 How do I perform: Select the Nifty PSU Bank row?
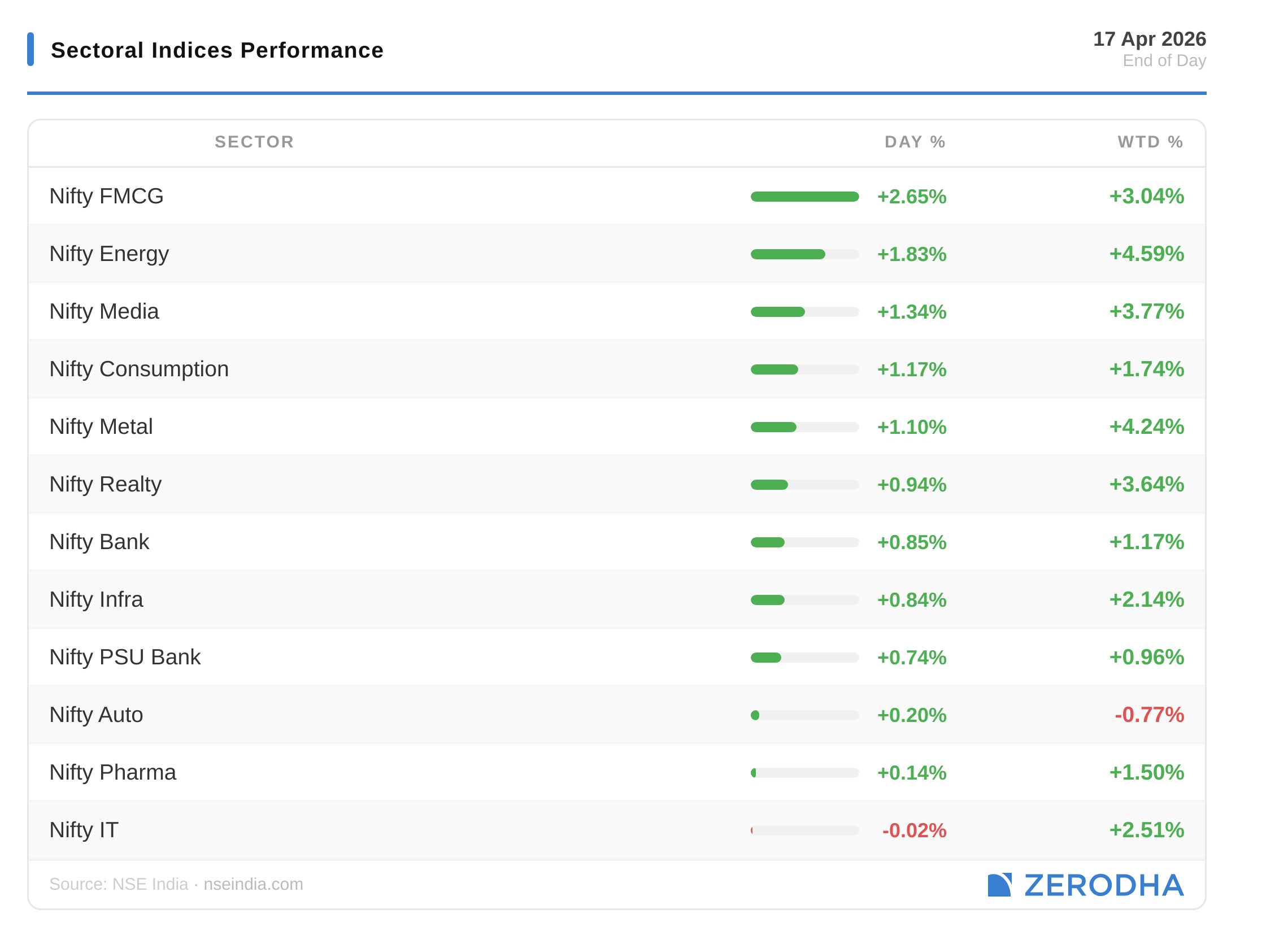[125, 657]
